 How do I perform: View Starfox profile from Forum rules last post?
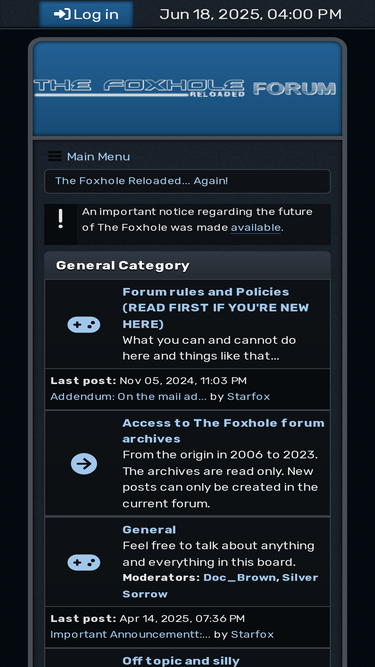248,396
